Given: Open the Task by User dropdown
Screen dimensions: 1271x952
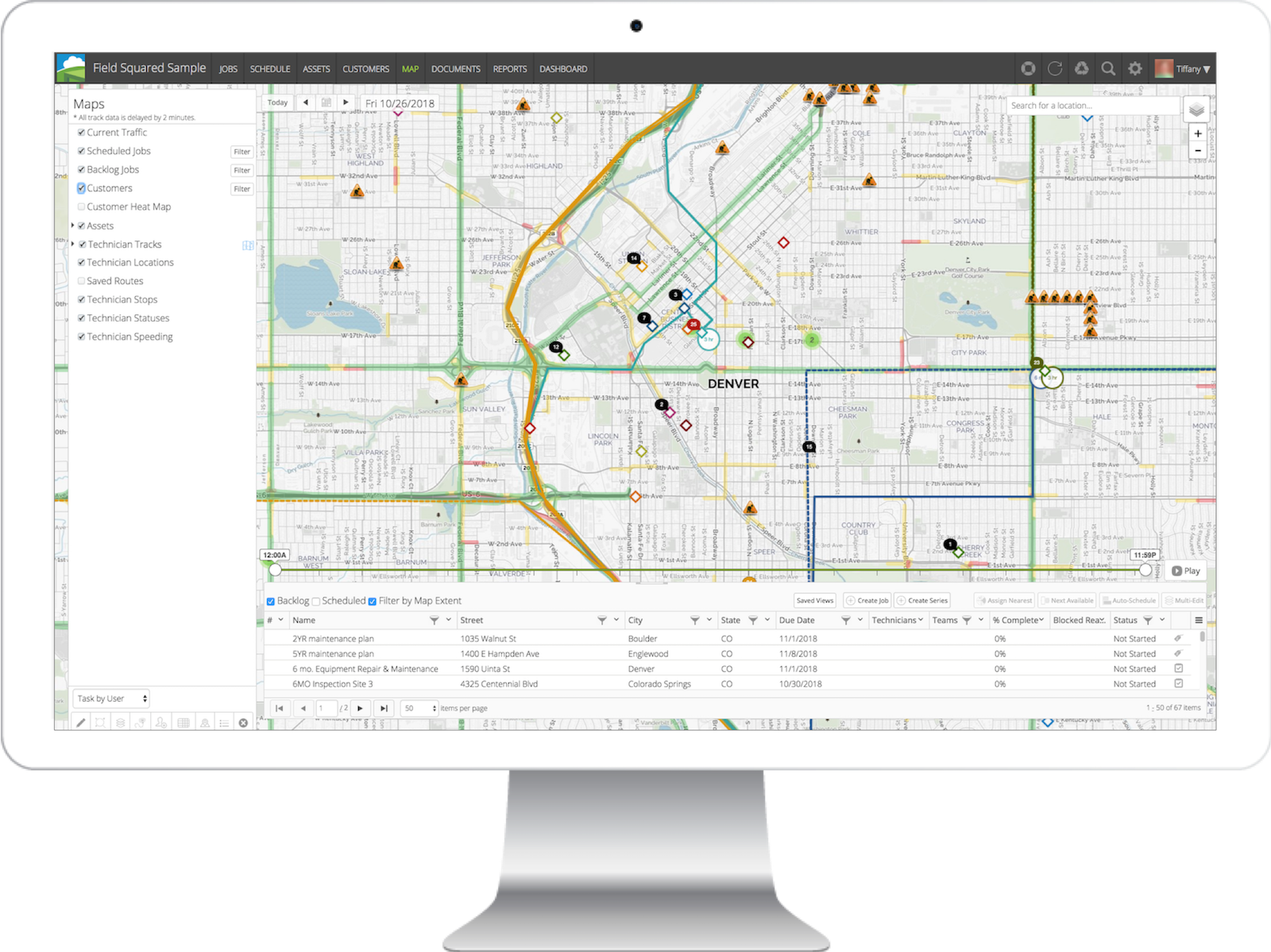Looking at the screenshot, I should point(110,699).
